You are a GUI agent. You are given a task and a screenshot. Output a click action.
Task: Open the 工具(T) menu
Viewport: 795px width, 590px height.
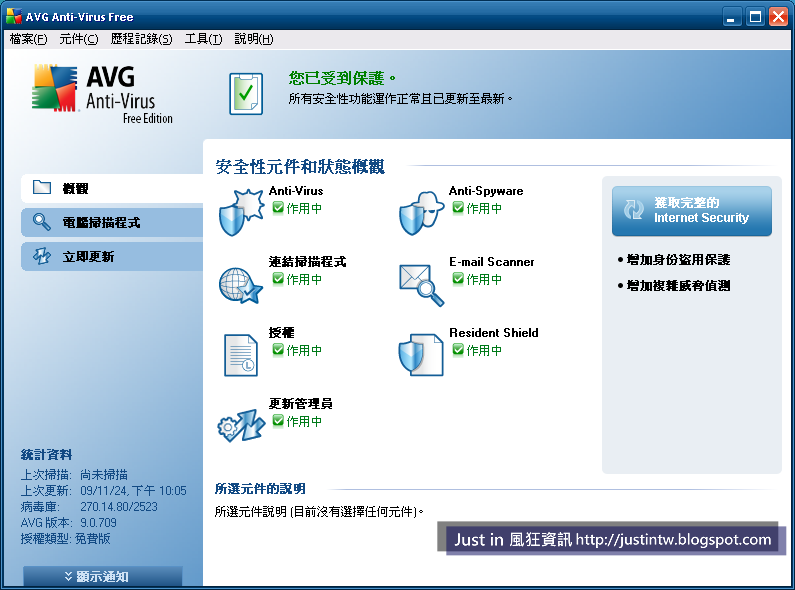click(203, 39)
